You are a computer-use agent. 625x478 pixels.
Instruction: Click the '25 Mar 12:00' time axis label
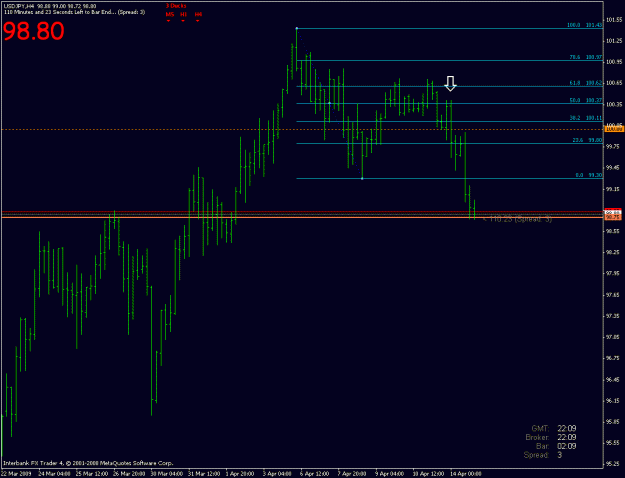point(92,474)
